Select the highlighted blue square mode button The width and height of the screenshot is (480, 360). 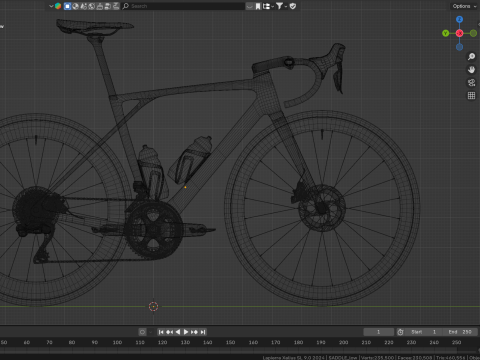point(67,6)
